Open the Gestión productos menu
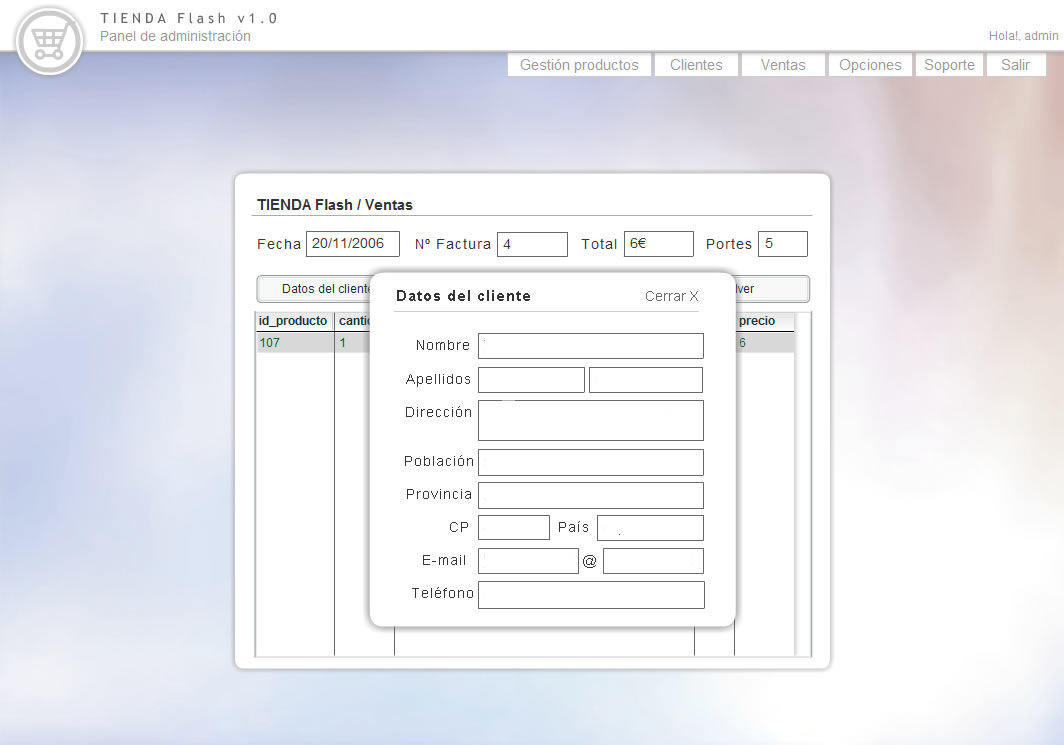Screen dimensions: 1064x745 click(579, 65)
